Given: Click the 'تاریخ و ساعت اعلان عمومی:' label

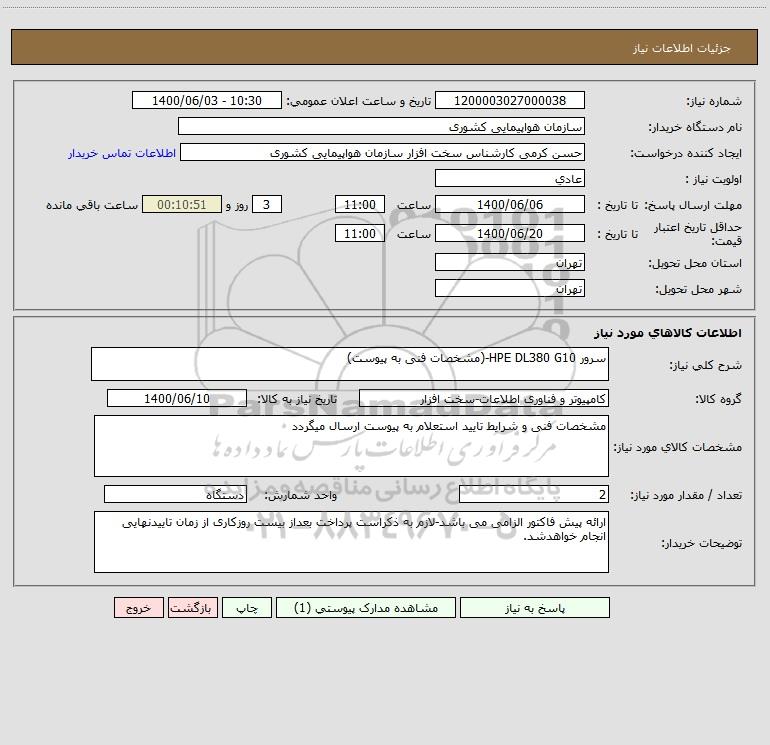Looking at the screenshot, I should click(358, 101).
